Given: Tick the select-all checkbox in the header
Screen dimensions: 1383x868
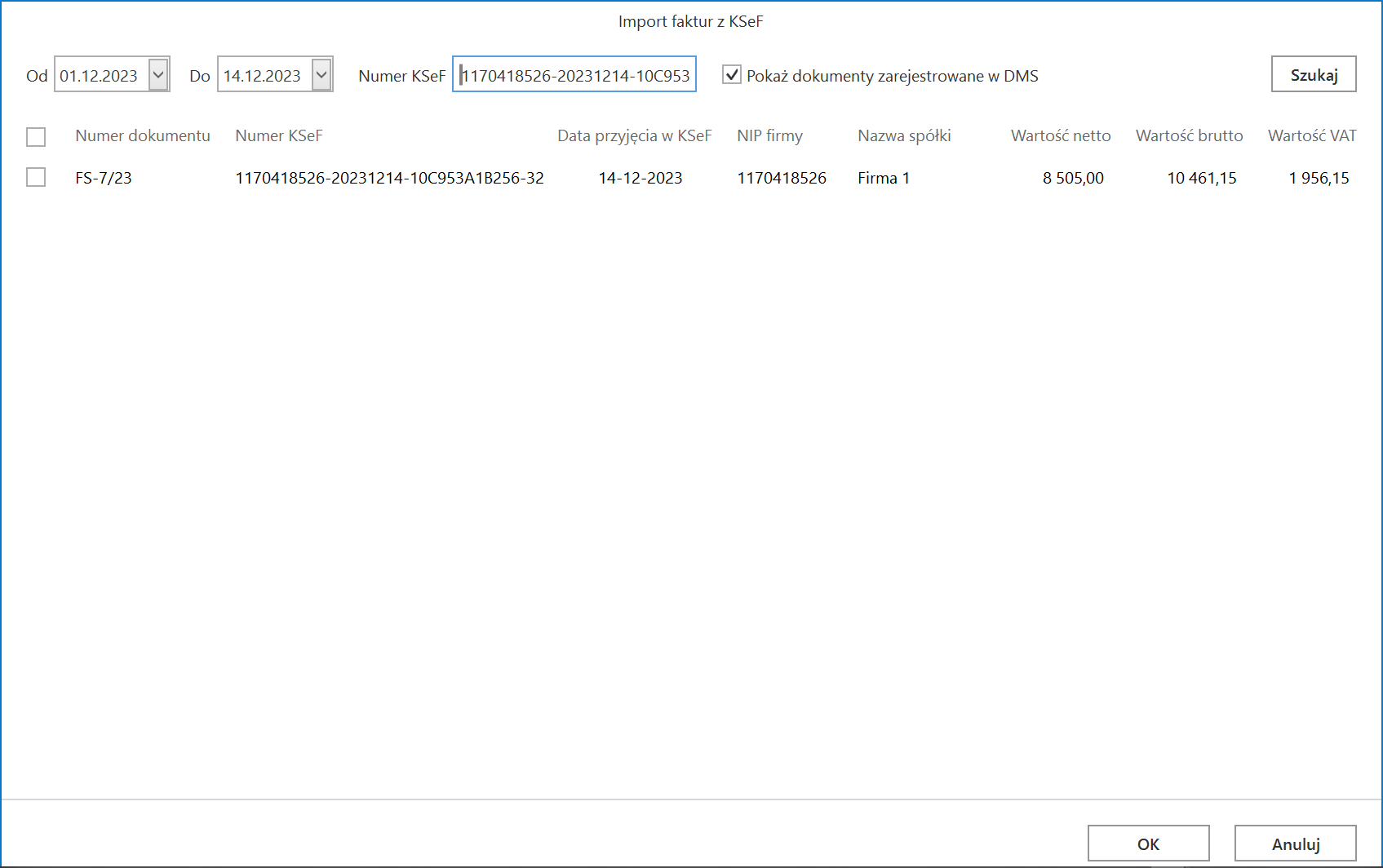Looking at the screenshot, I should point(36,136).
